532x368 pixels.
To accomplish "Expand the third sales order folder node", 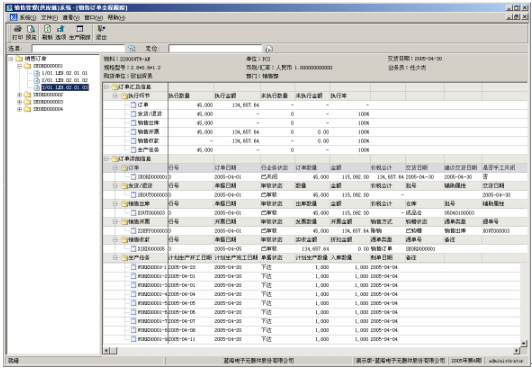I will (20, 102).
